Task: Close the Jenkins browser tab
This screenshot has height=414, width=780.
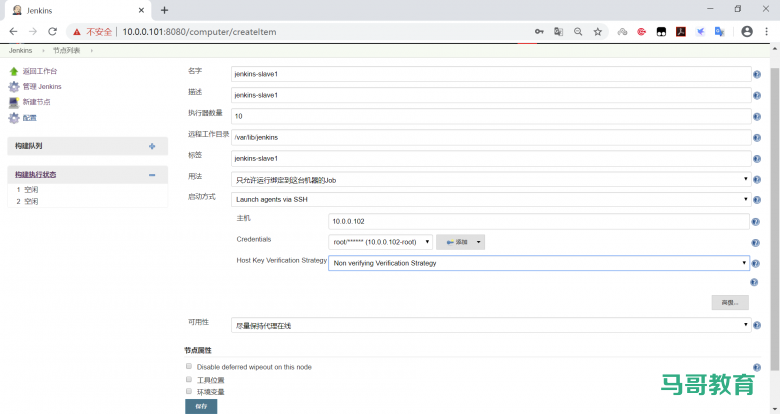Action: coord(141,10)
